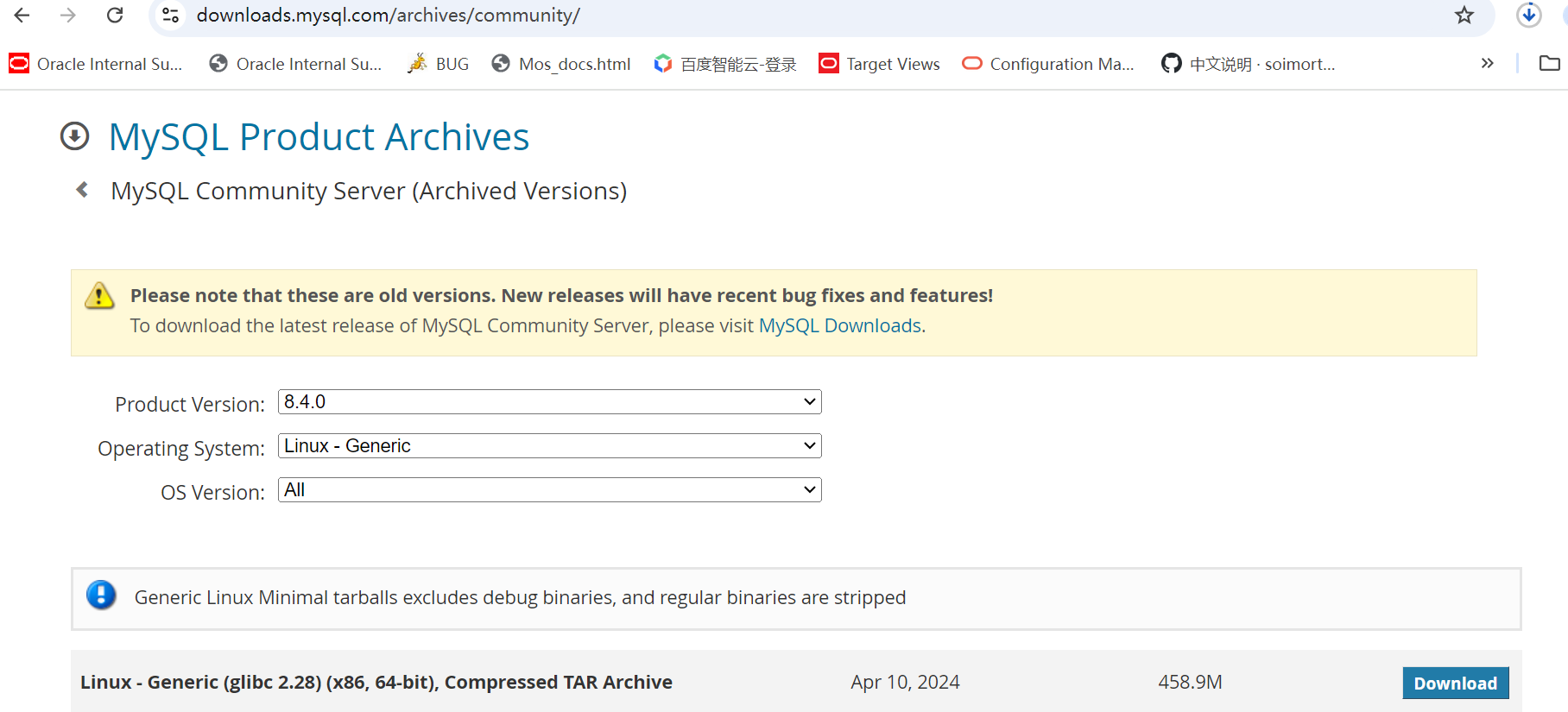
Task: Click the bold old versions warning text
Action: 561,295
